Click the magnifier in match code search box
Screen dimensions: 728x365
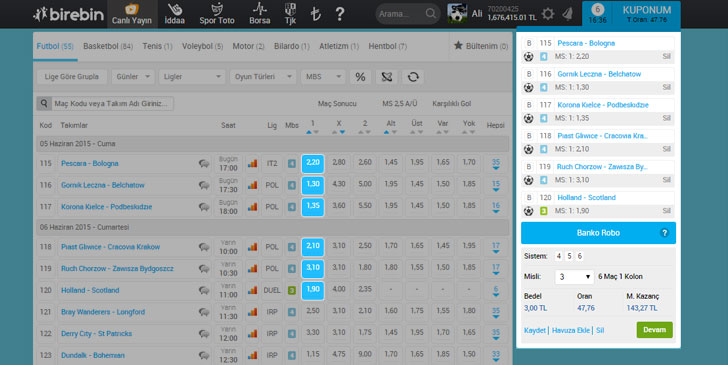click(44, 104)
